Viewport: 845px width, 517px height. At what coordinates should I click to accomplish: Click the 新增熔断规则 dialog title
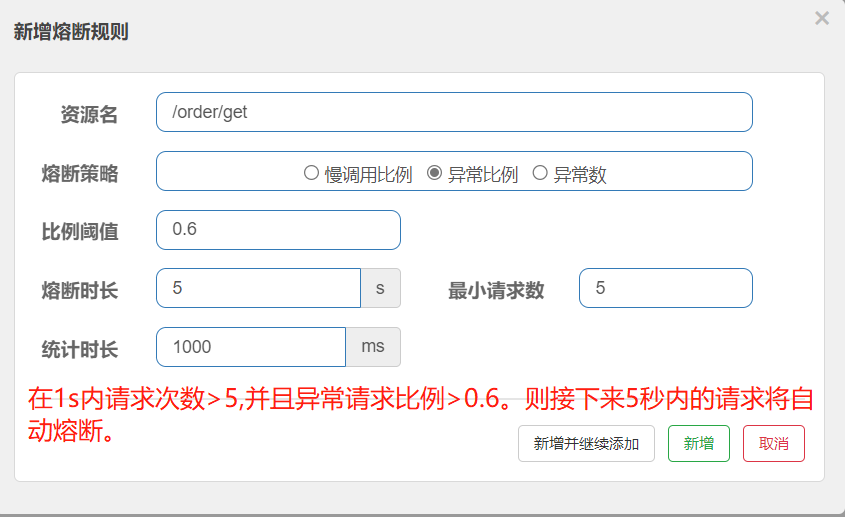tap(70, 32)
